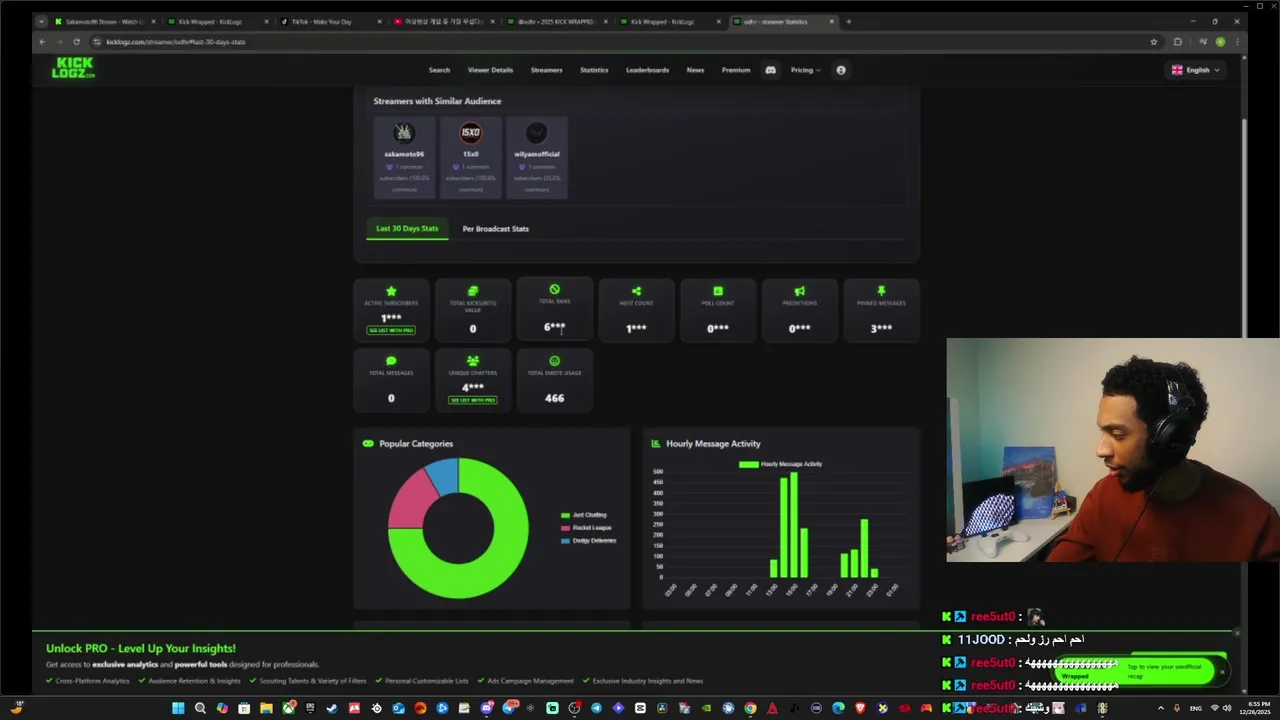Go to Streamers page

click(546, 70)
